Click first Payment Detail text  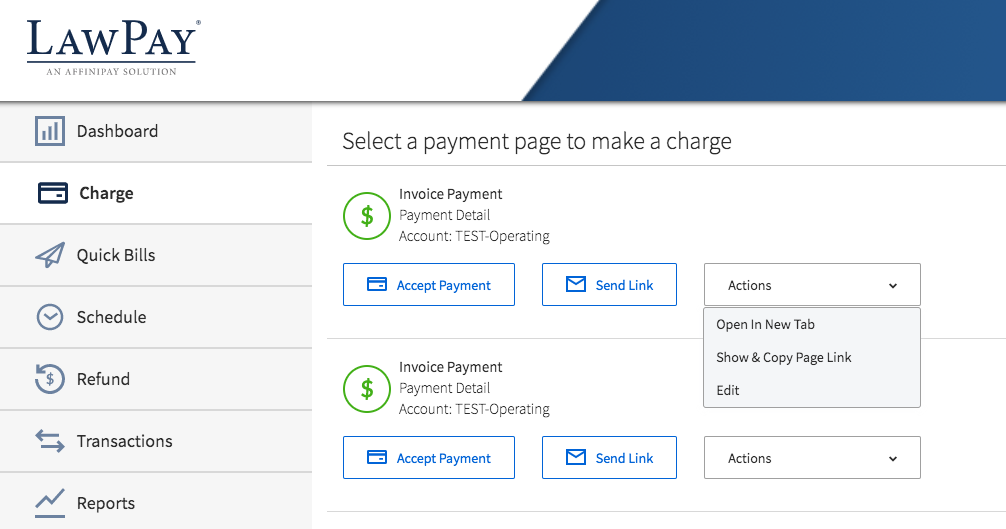pos(444,215)
